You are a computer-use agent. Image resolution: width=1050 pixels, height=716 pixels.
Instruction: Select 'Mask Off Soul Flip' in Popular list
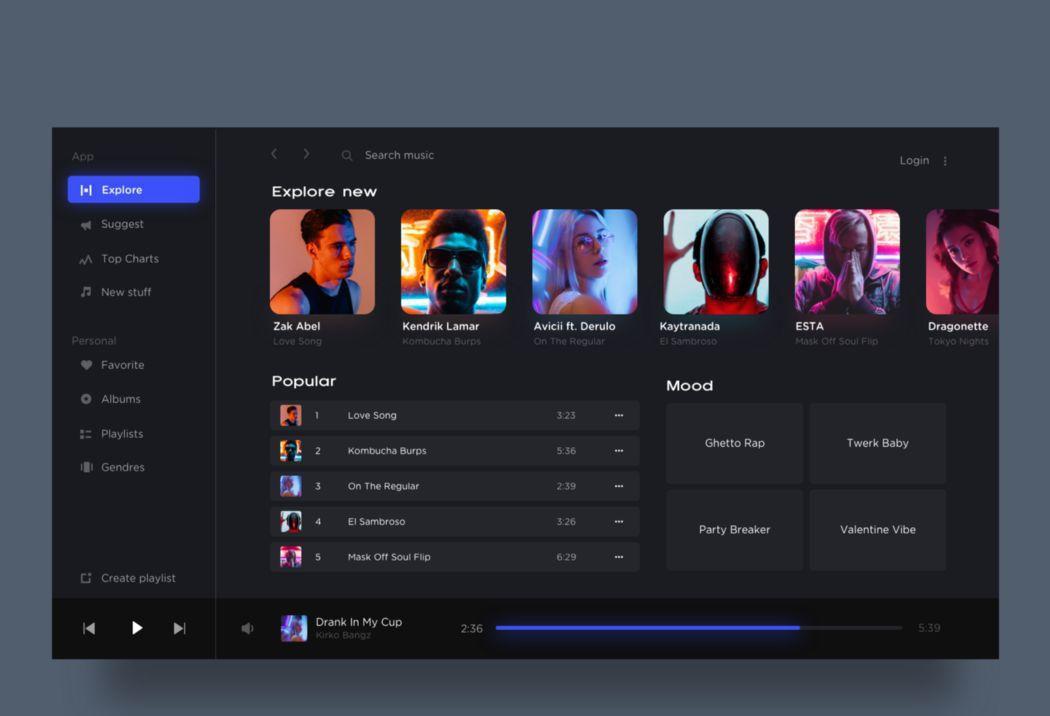[389, 557]
